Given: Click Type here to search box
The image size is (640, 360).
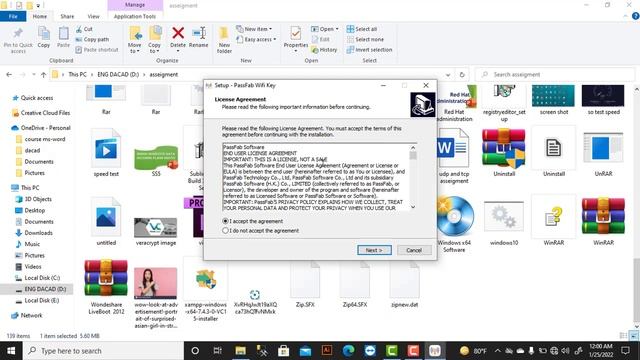Looking at the screenshot, I should pos(103,351).
